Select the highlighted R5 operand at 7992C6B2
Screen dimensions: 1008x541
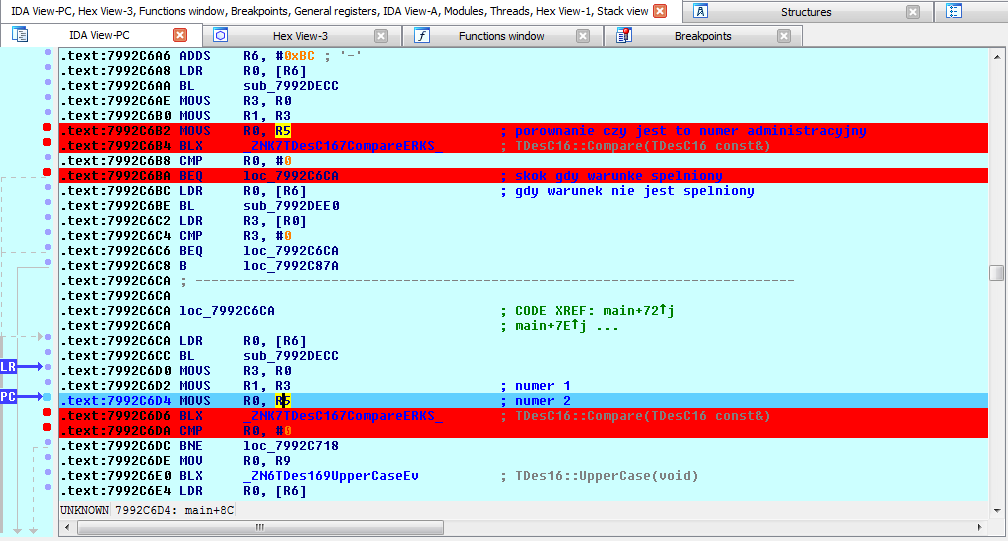(x=283, y=131)
